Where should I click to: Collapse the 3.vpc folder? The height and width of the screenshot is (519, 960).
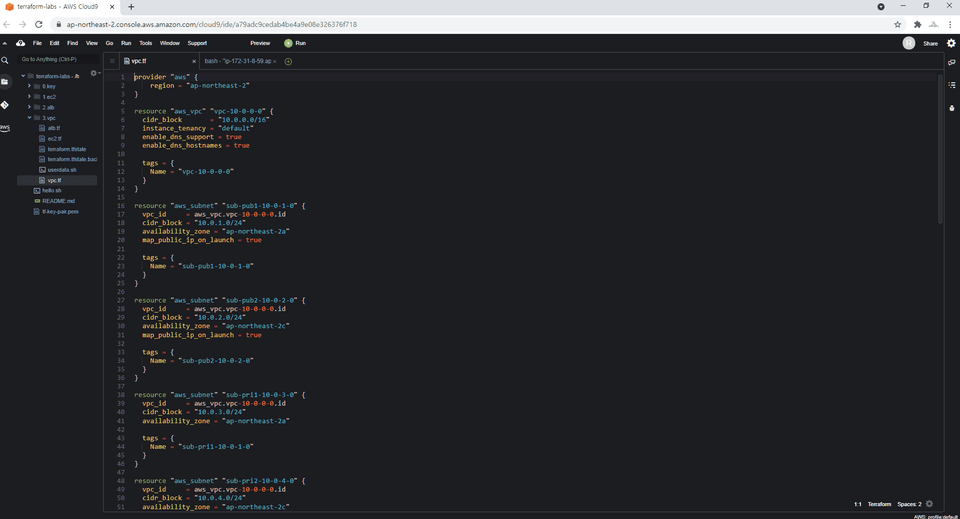click(29, 118)
